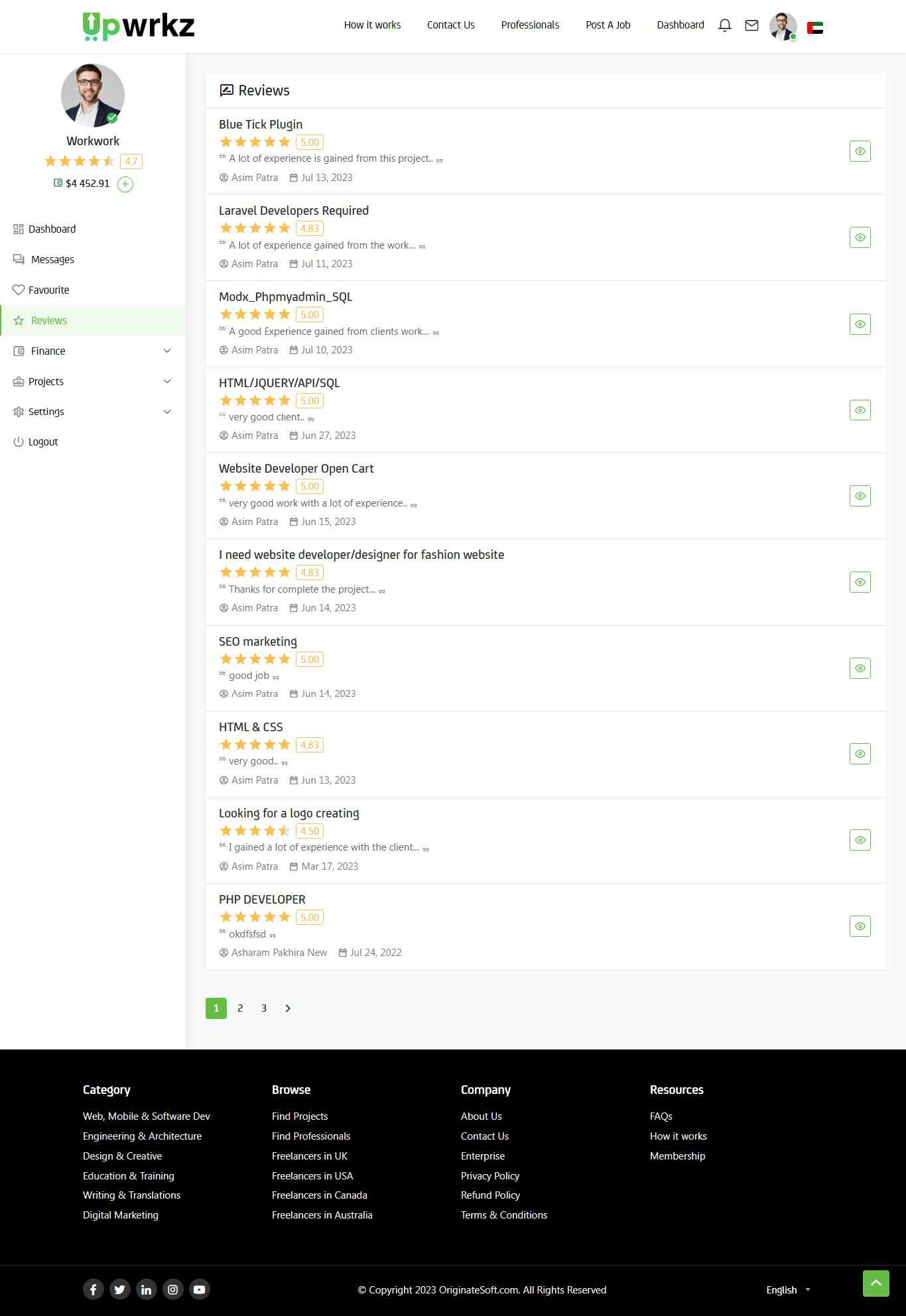Open the Facebook social icon
The width and height of the screenshot is (906, 1316).
(x=94, y=1289)
